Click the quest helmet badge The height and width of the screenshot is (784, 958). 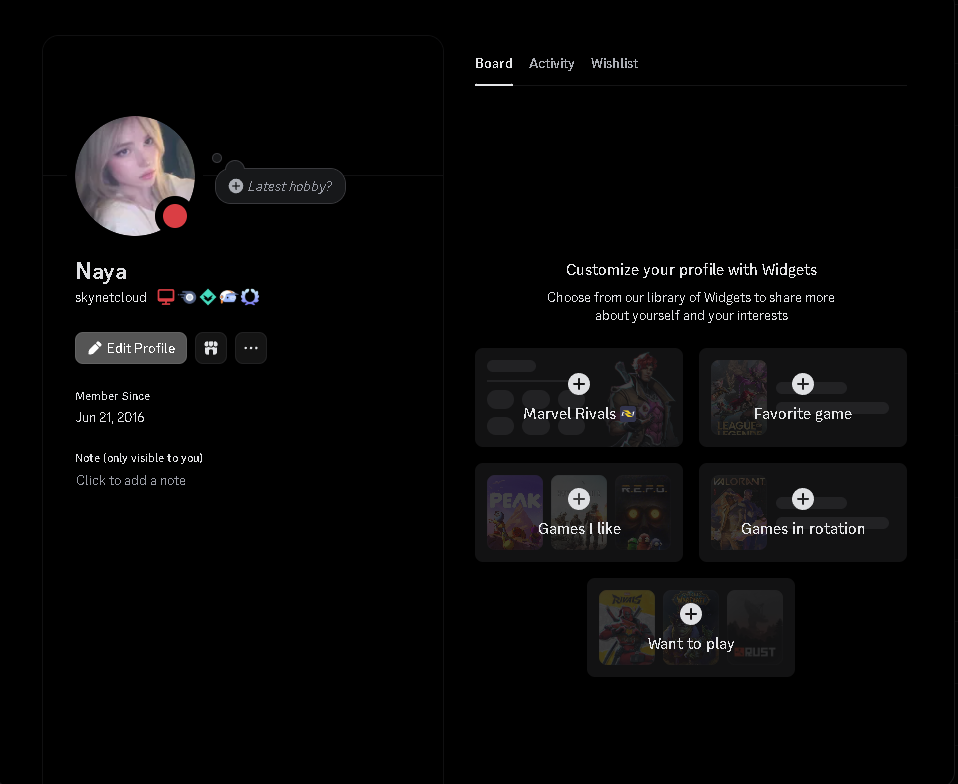click(228, 297)
